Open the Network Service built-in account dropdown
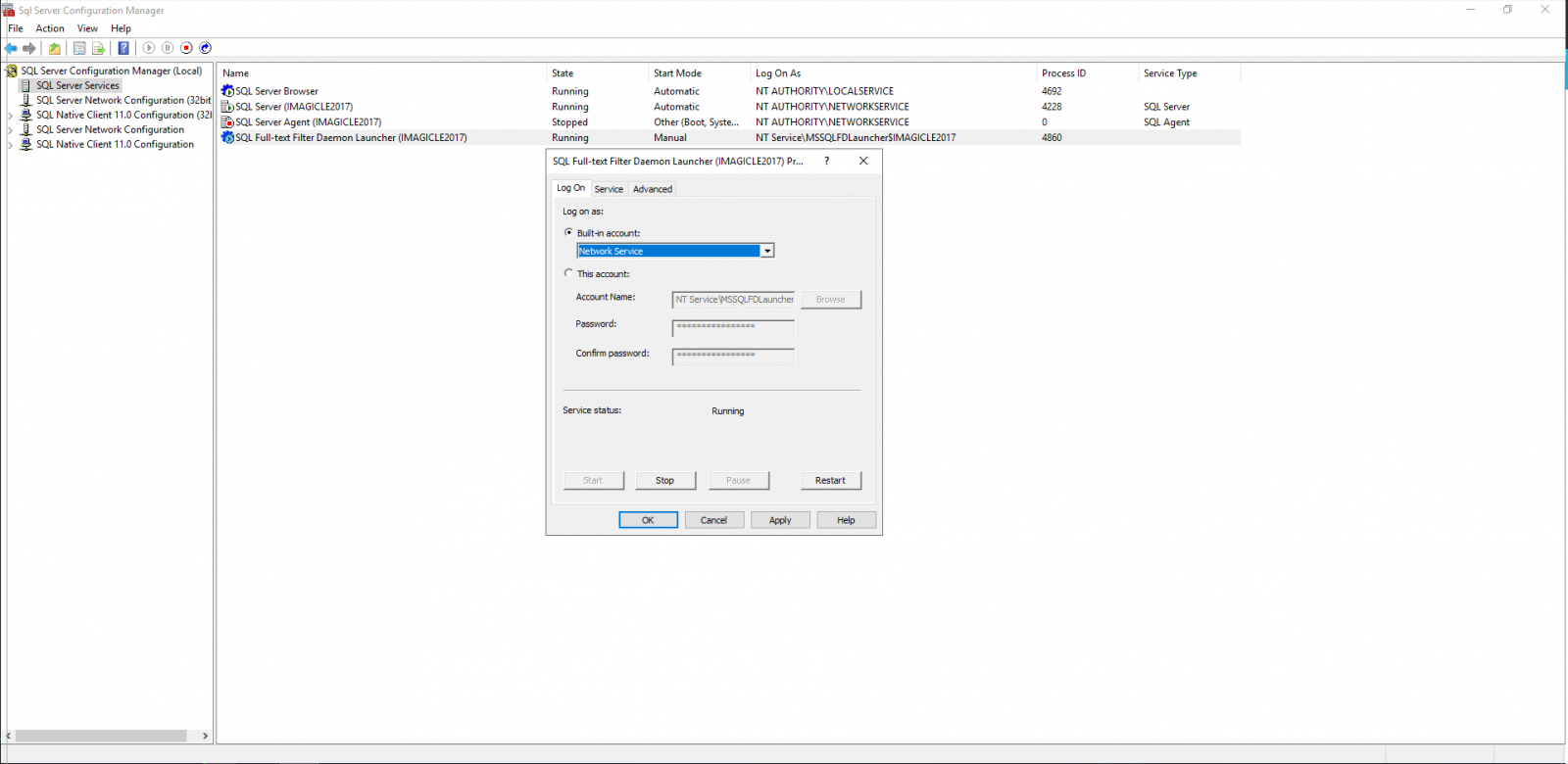The height and width of the screenshot is (764, 1568). [767, 251]
